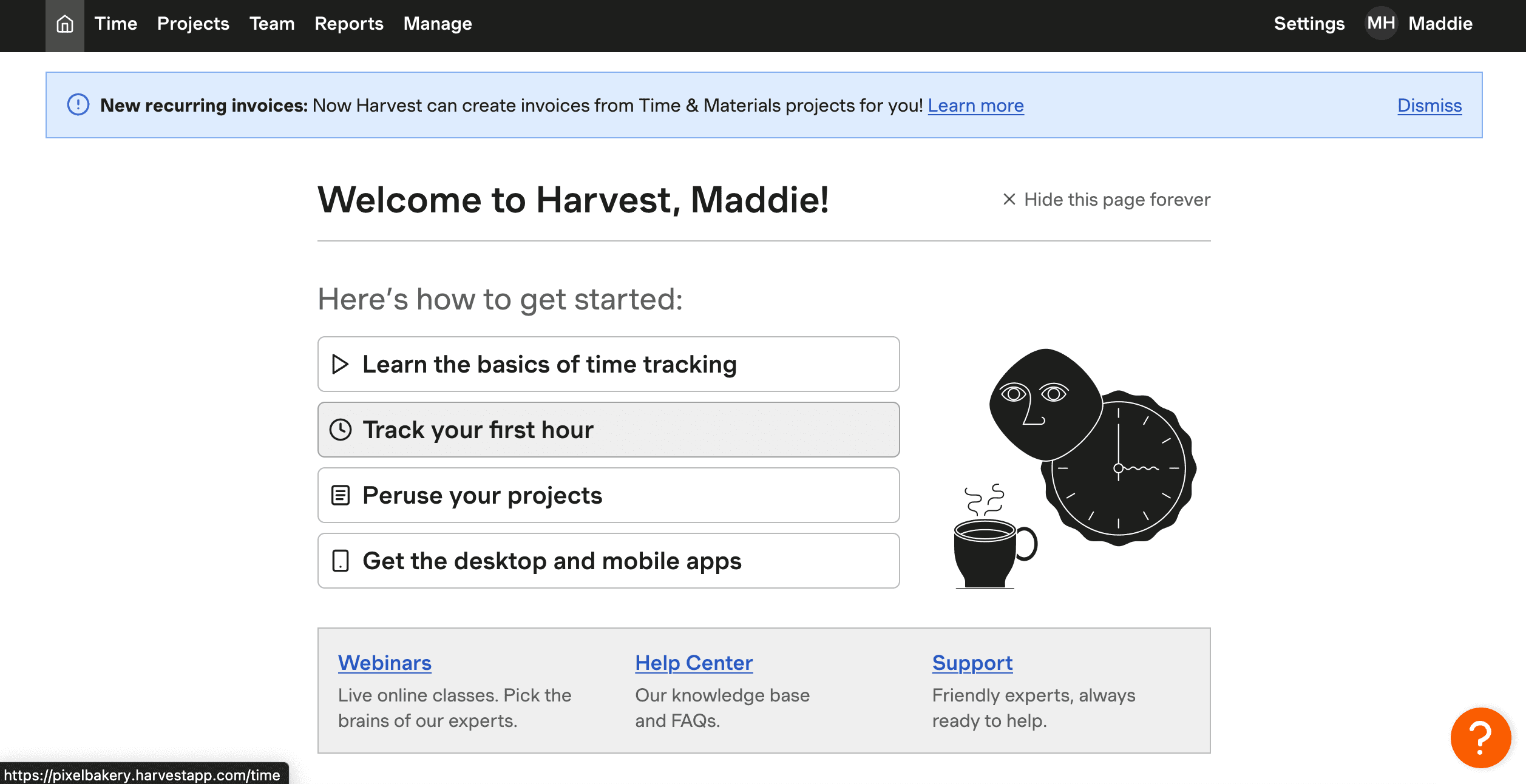The width and height of the screenshot is (1526, 784).
Task: Click the document icon beside Peruse your projects
Action: 341,495
